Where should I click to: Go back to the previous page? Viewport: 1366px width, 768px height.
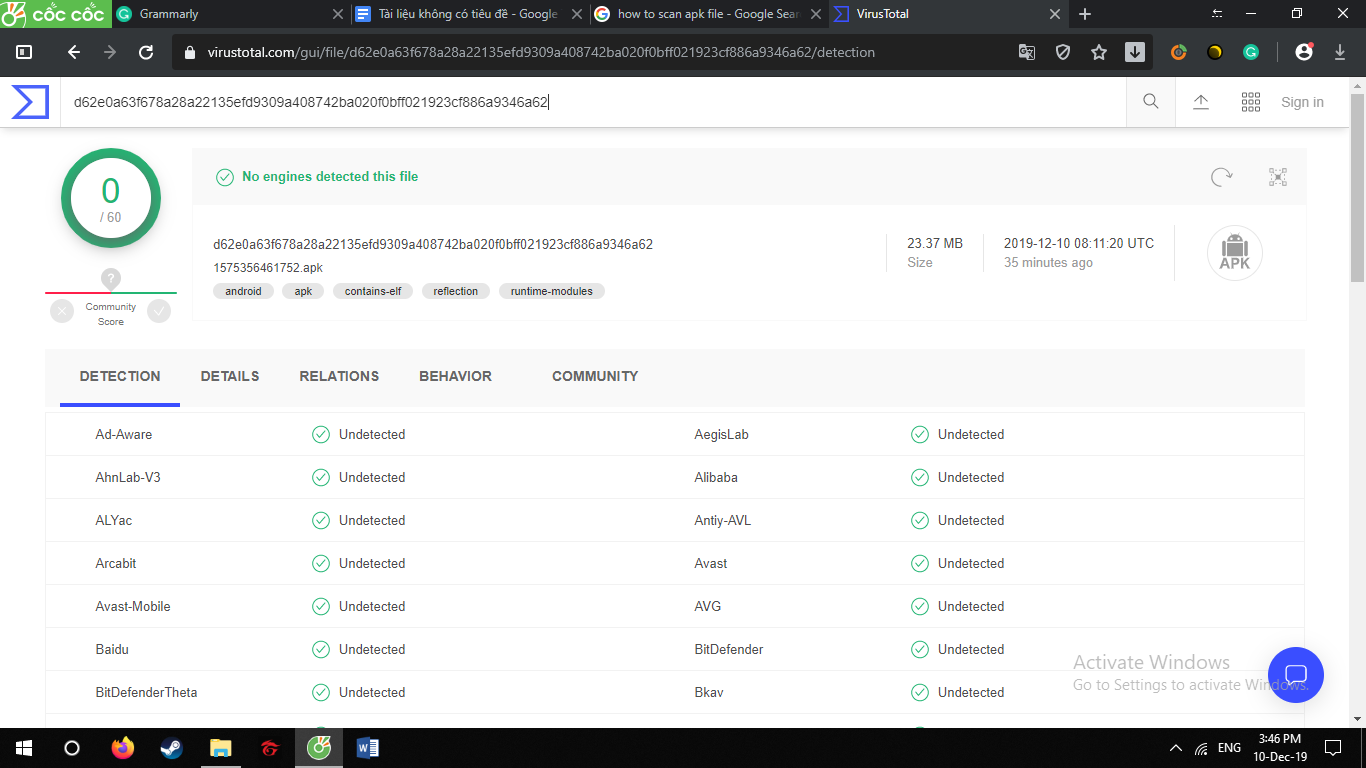click(73, 52)
